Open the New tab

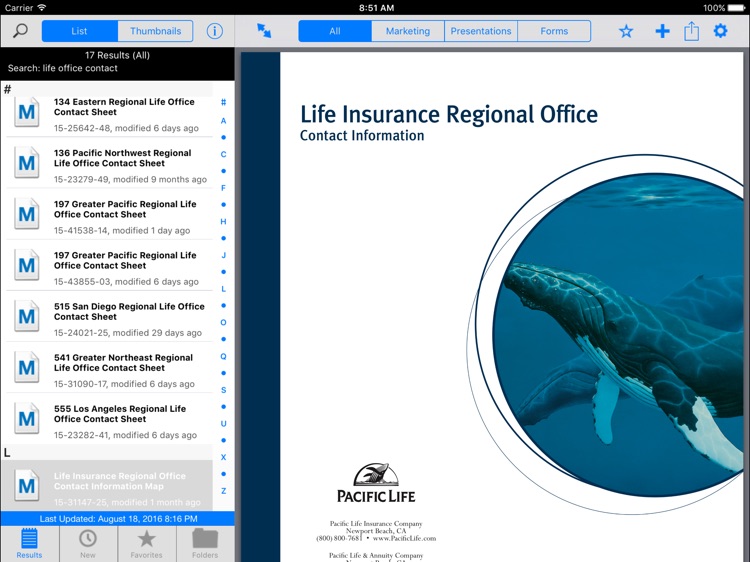pyautogui.click(x=88, y=544)
